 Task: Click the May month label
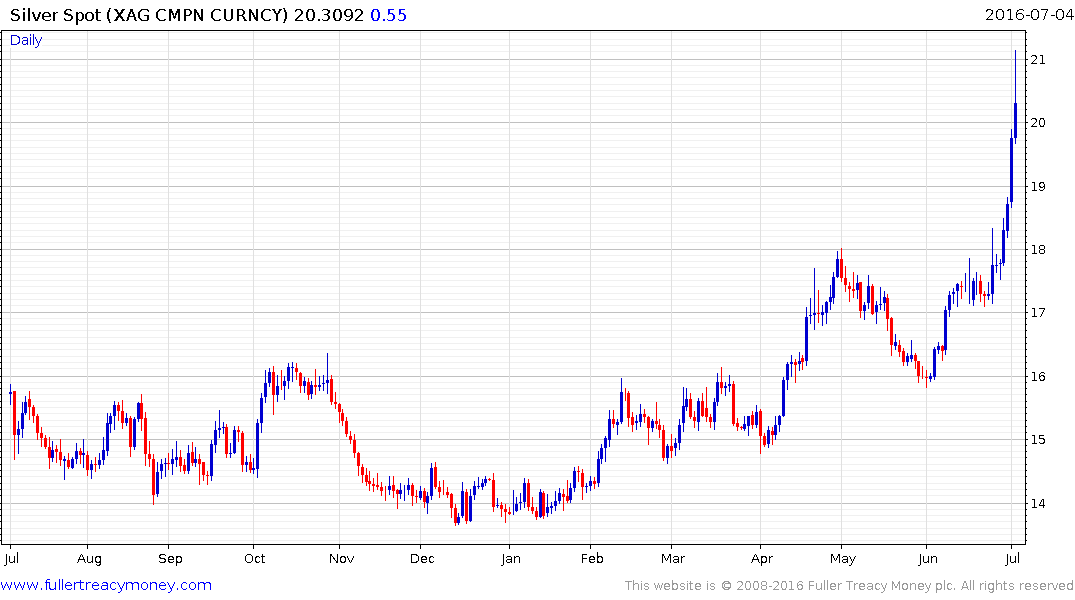tap(843, 559)
